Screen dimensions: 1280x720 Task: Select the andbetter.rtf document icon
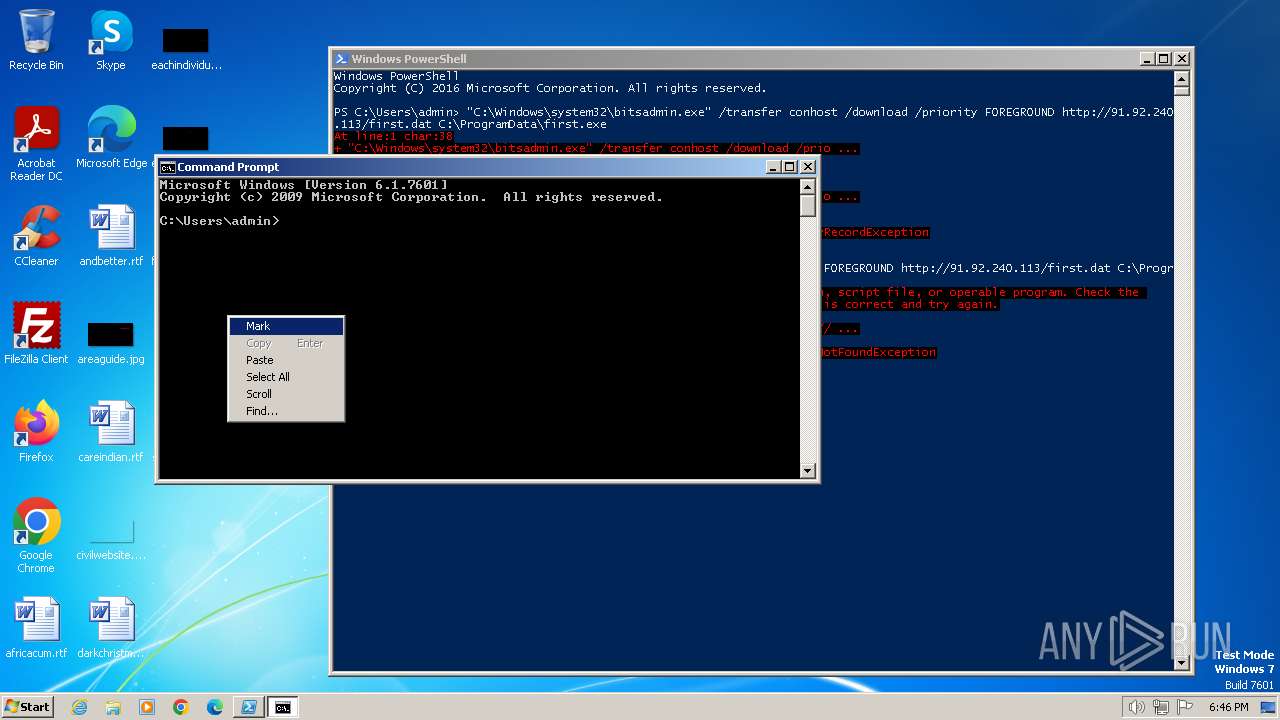point(111,236)
